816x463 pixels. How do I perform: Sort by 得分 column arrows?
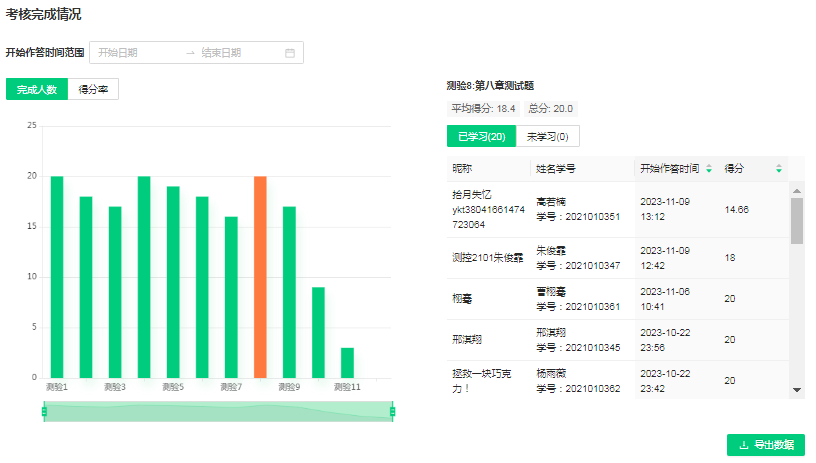(x=778, y=169)
